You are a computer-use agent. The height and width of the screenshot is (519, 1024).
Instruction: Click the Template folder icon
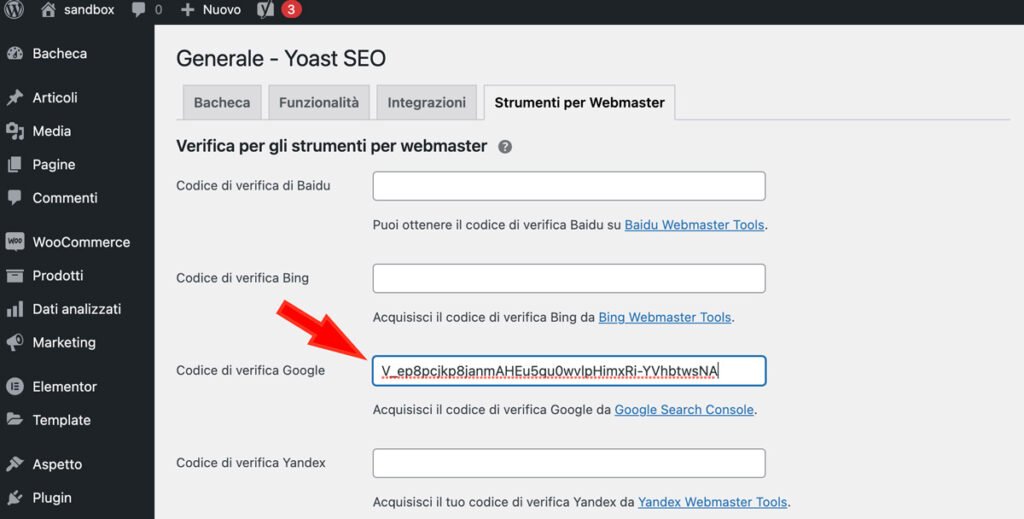[14, 420]
